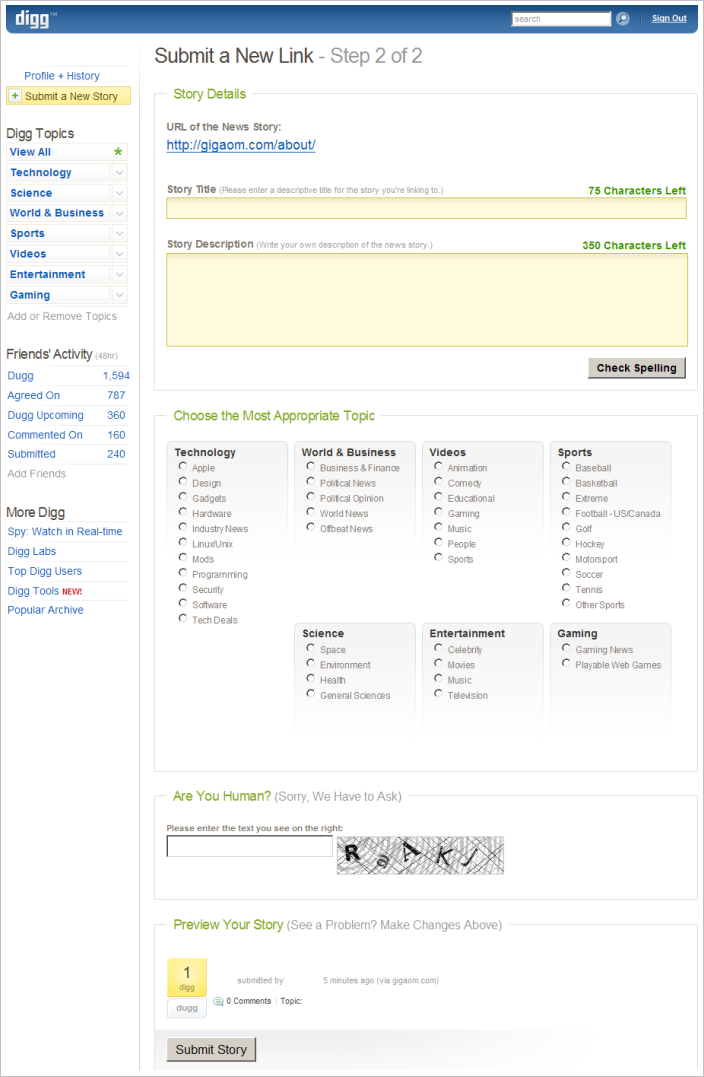
Task: Select the Tech Deals radio button
Action: pos(183,618)
